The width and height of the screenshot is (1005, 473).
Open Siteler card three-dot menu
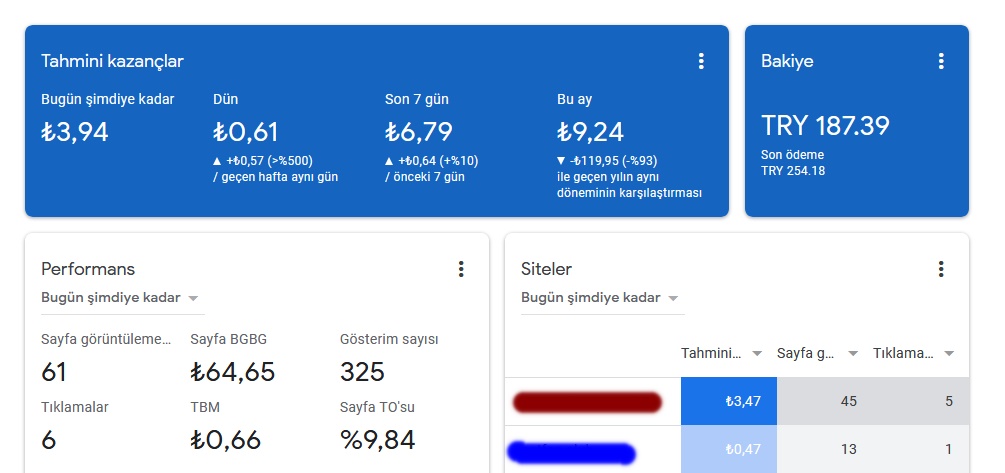(940, 269)
